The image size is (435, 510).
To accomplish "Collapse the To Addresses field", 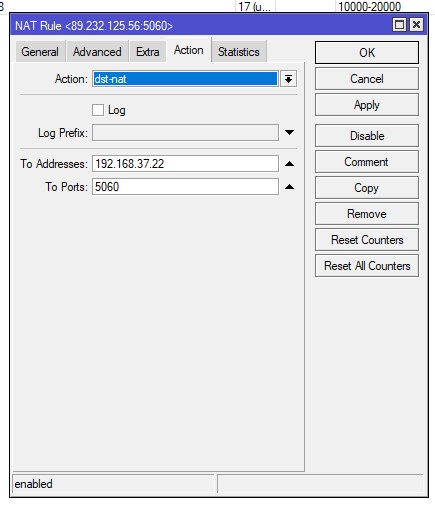I will tap(289, 164).
